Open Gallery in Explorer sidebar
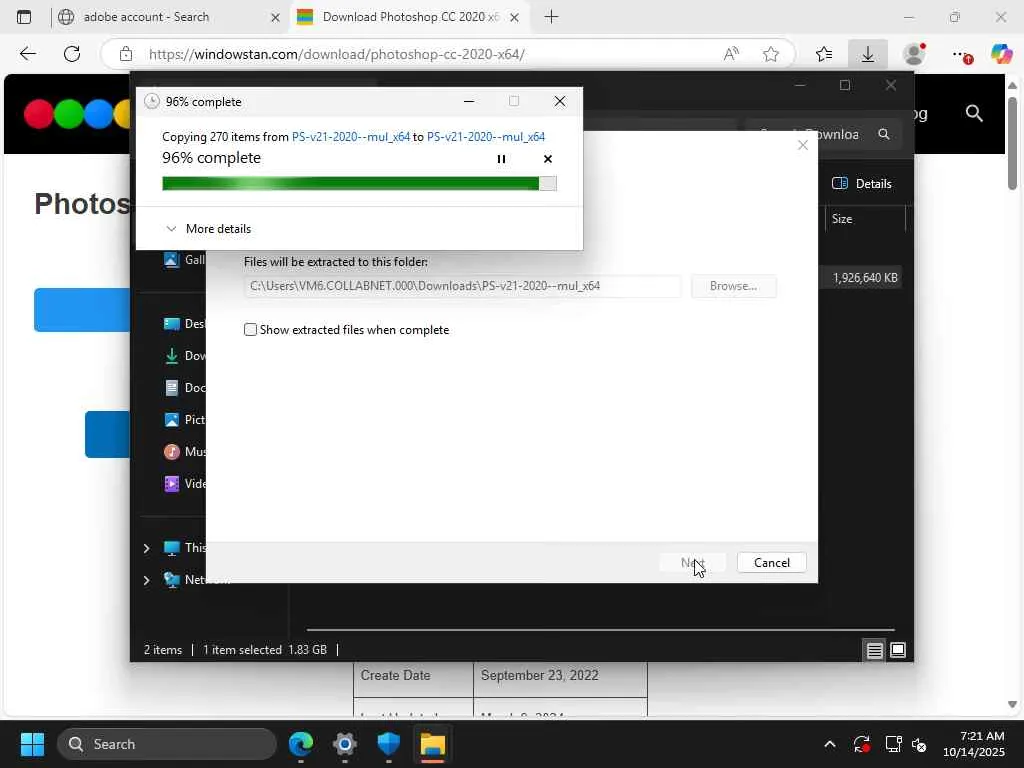 pyautogui.click(x=184, y=260)
